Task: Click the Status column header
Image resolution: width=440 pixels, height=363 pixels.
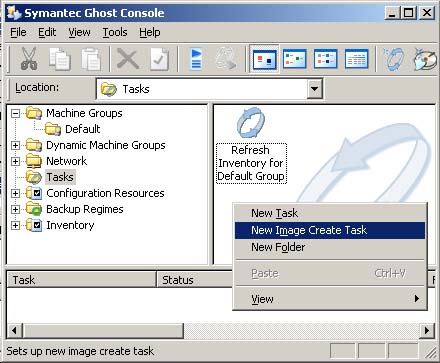Action: (x=194, y=280)
